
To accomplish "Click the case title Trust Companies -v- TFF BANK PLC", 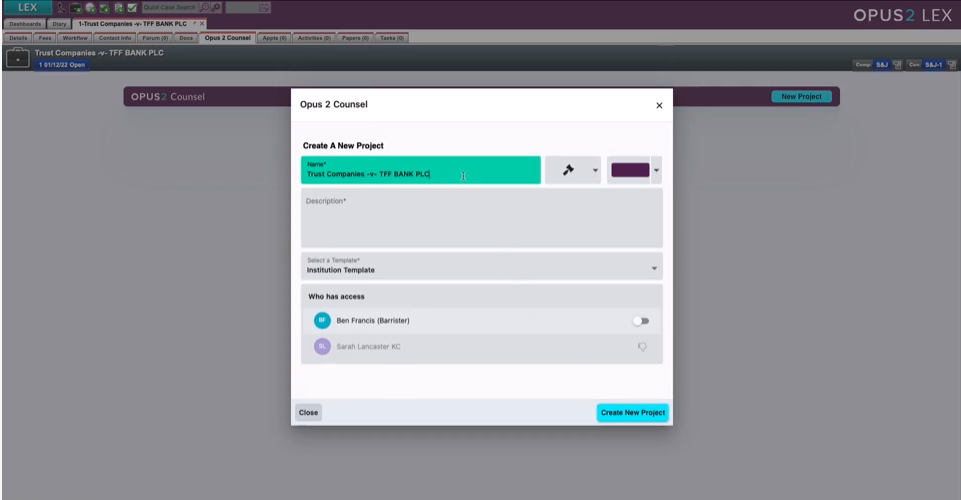I will [99, 53].
